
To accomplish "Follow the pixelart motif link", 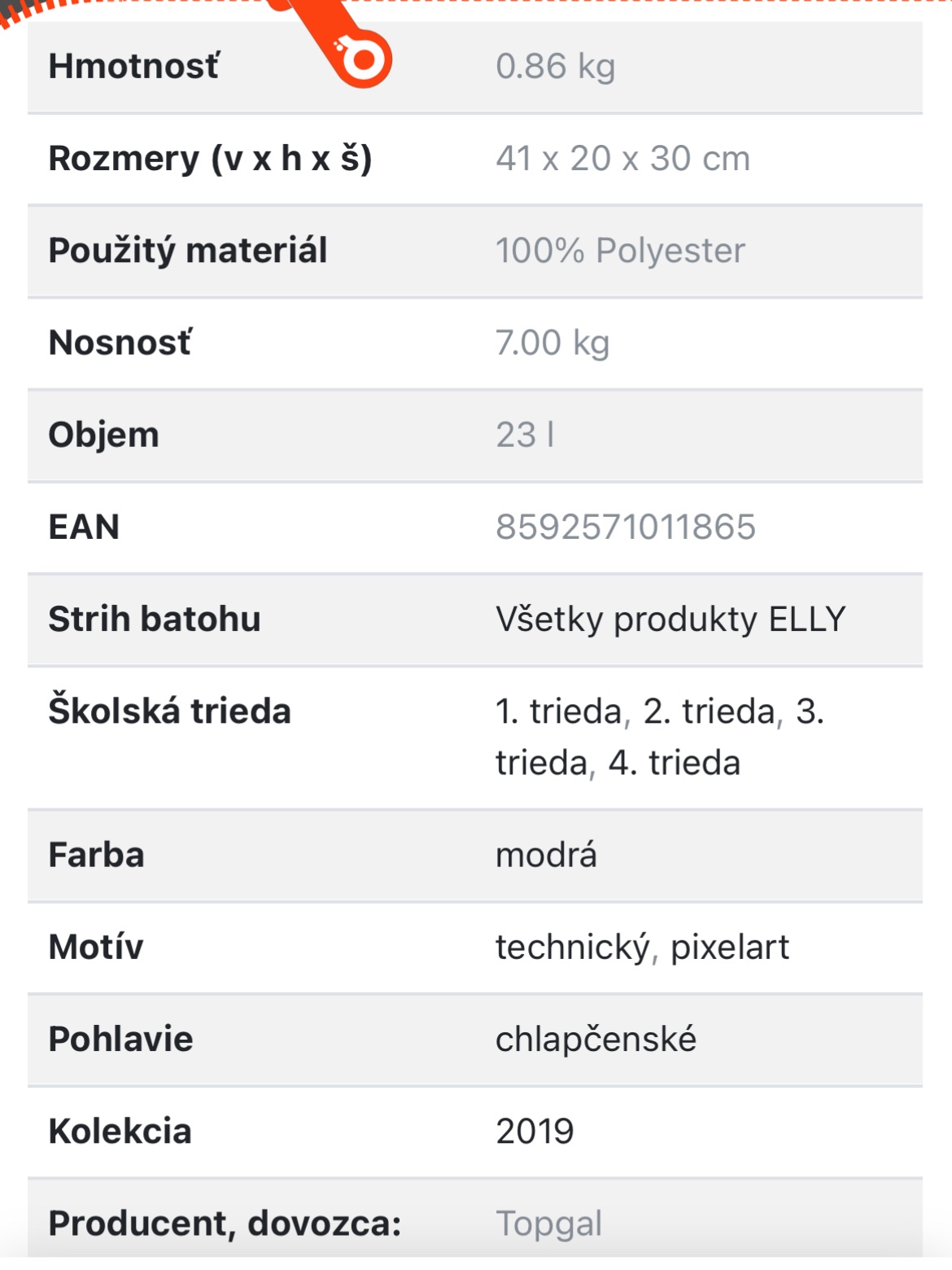I will pyautogui.click(x=730, y=948).
